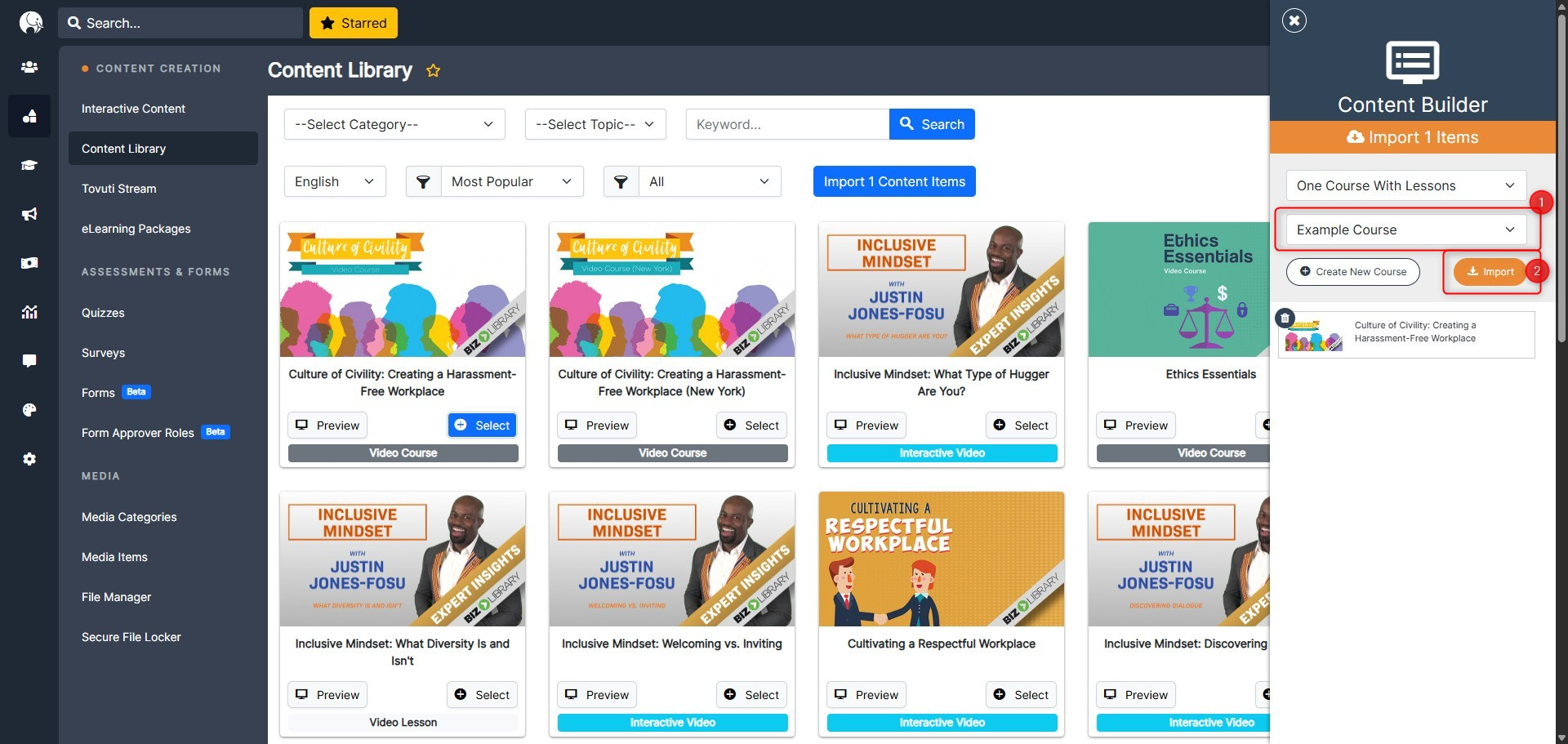Open Media Items menu item
Image resolution: width=1568 pixels, height=744 pixels.
coord(114,557)
